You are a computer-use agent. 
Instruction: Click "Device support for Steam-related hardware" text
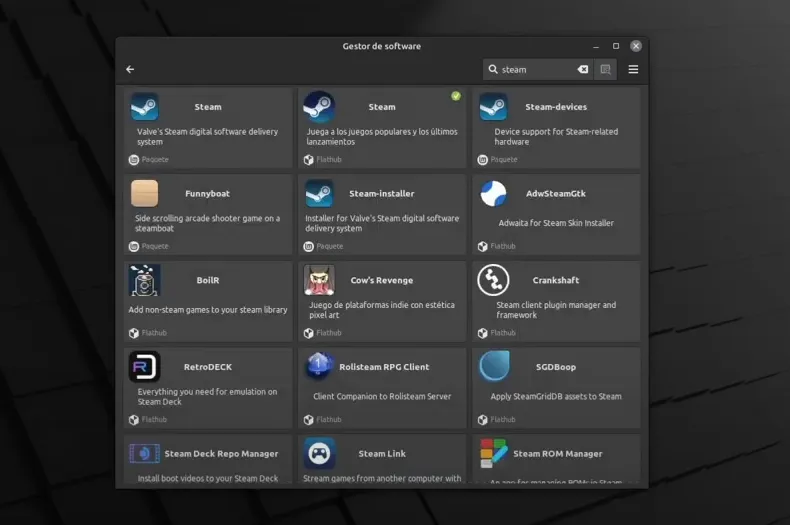coord(556,137)
